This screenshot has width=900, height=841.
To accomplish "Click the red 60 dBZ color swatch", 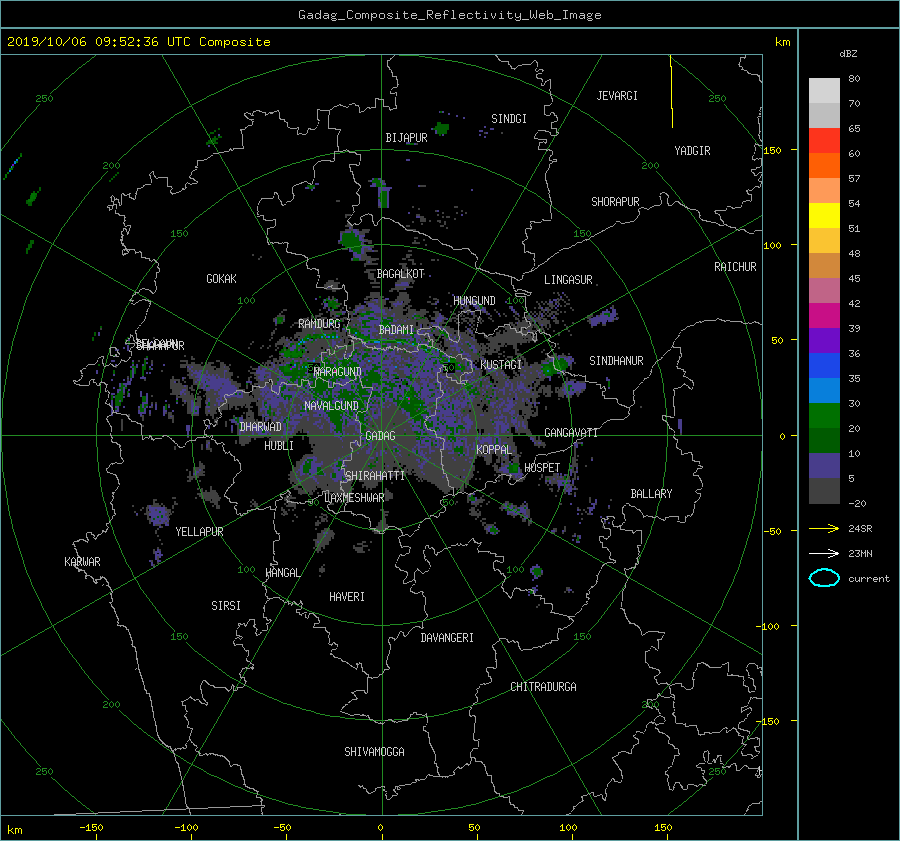I will [824, 141].
